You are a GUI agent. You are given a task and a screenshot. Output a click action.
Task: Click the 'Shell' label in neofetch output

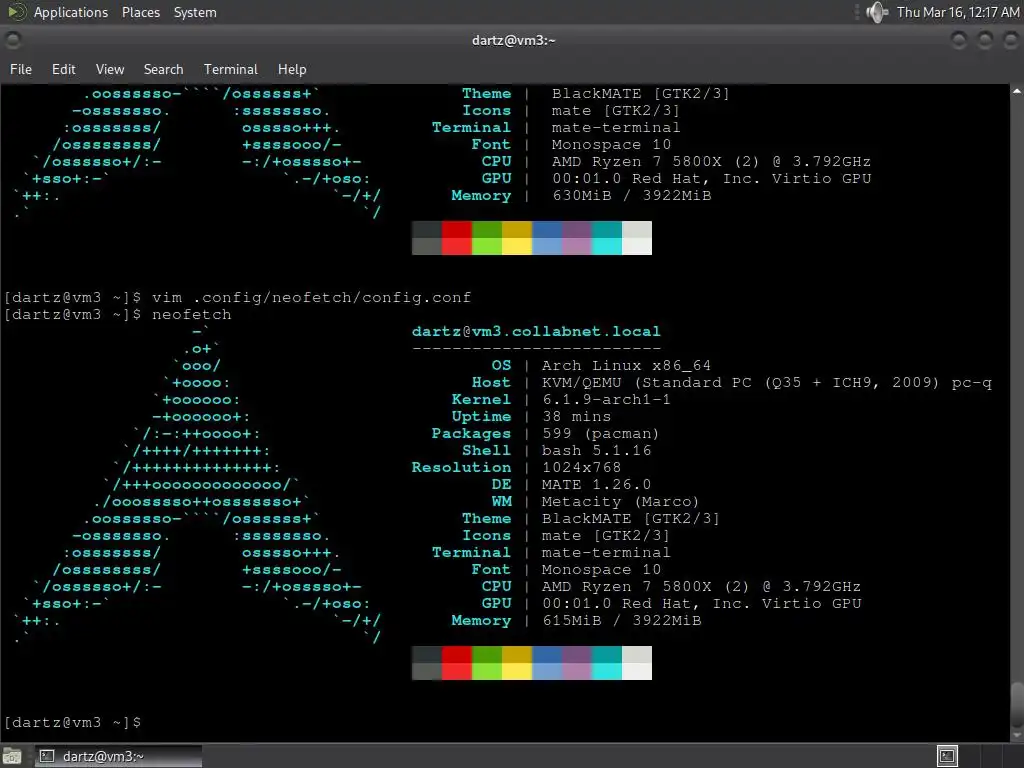(x=487, y=451)
